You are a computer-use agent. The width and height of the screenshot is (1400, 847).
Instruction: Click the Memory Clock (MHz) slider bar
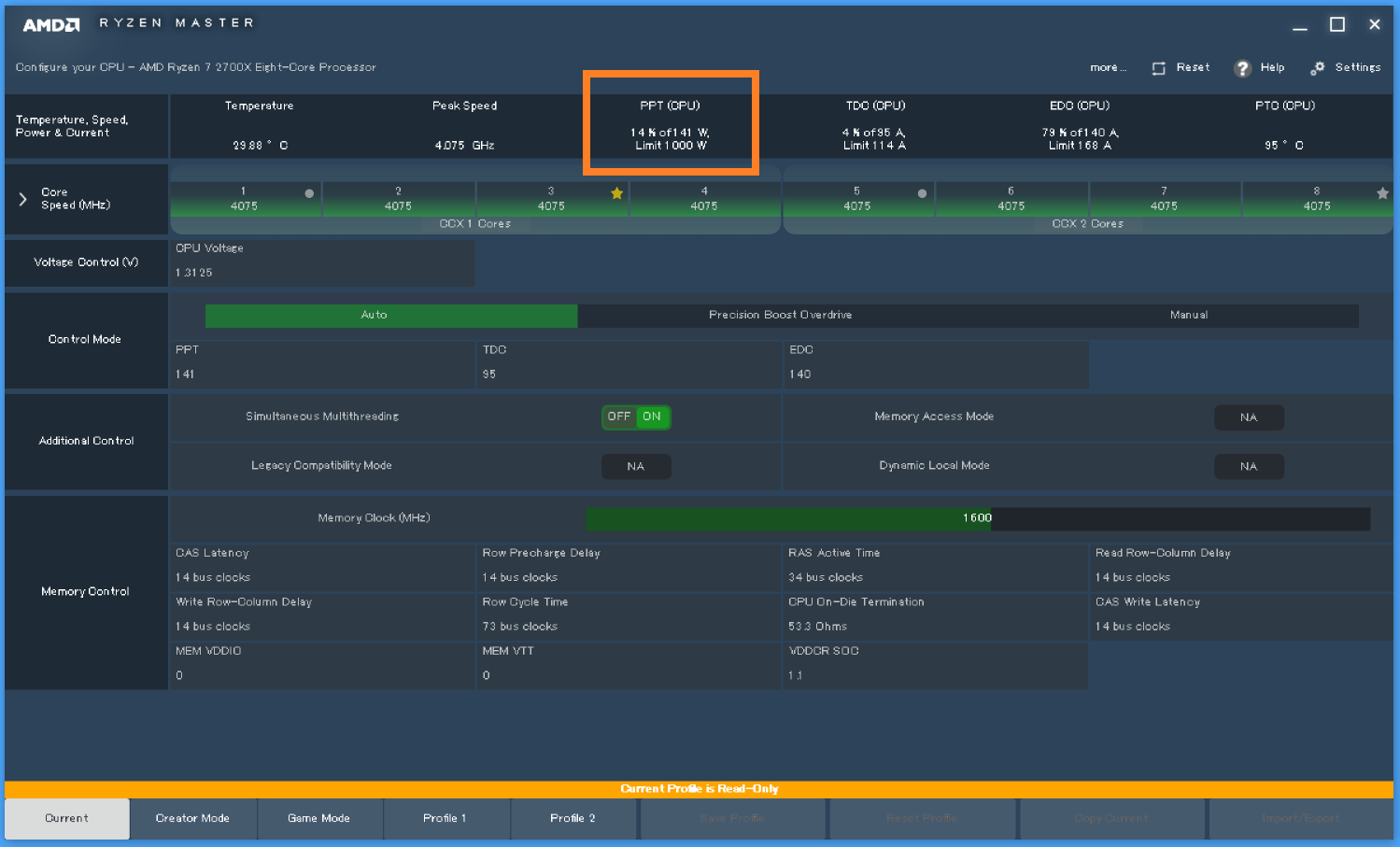pyautogui.click(x=977, y=518)
